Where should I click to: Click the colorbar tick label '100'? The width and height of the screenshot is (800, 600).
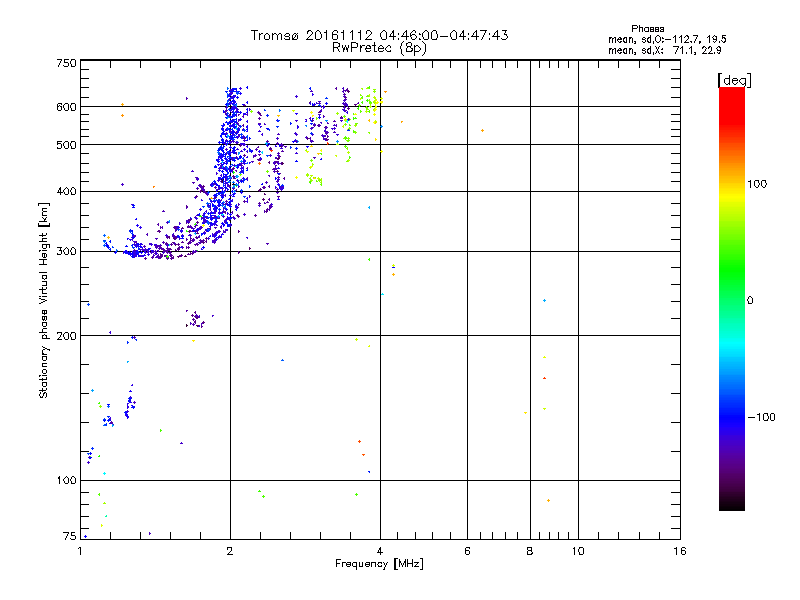757,184
